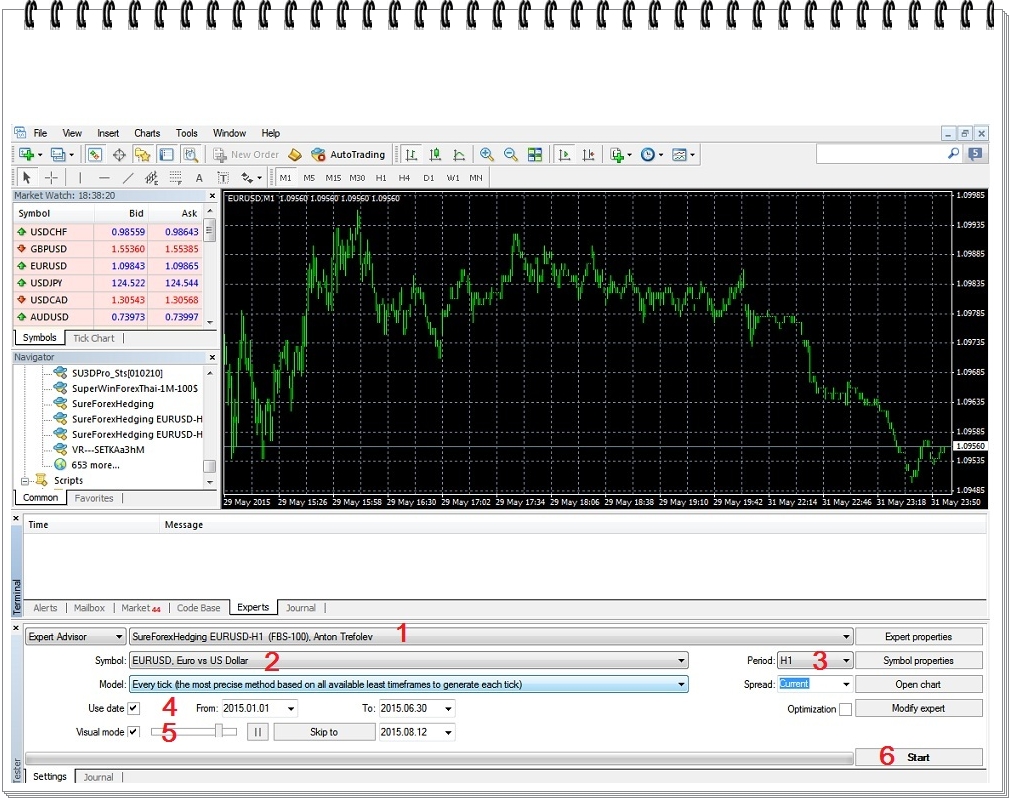Screen dimensions: 1011x800
Task: Open the Expert Advisor type dropdown
Action: (x=75, y=637)
